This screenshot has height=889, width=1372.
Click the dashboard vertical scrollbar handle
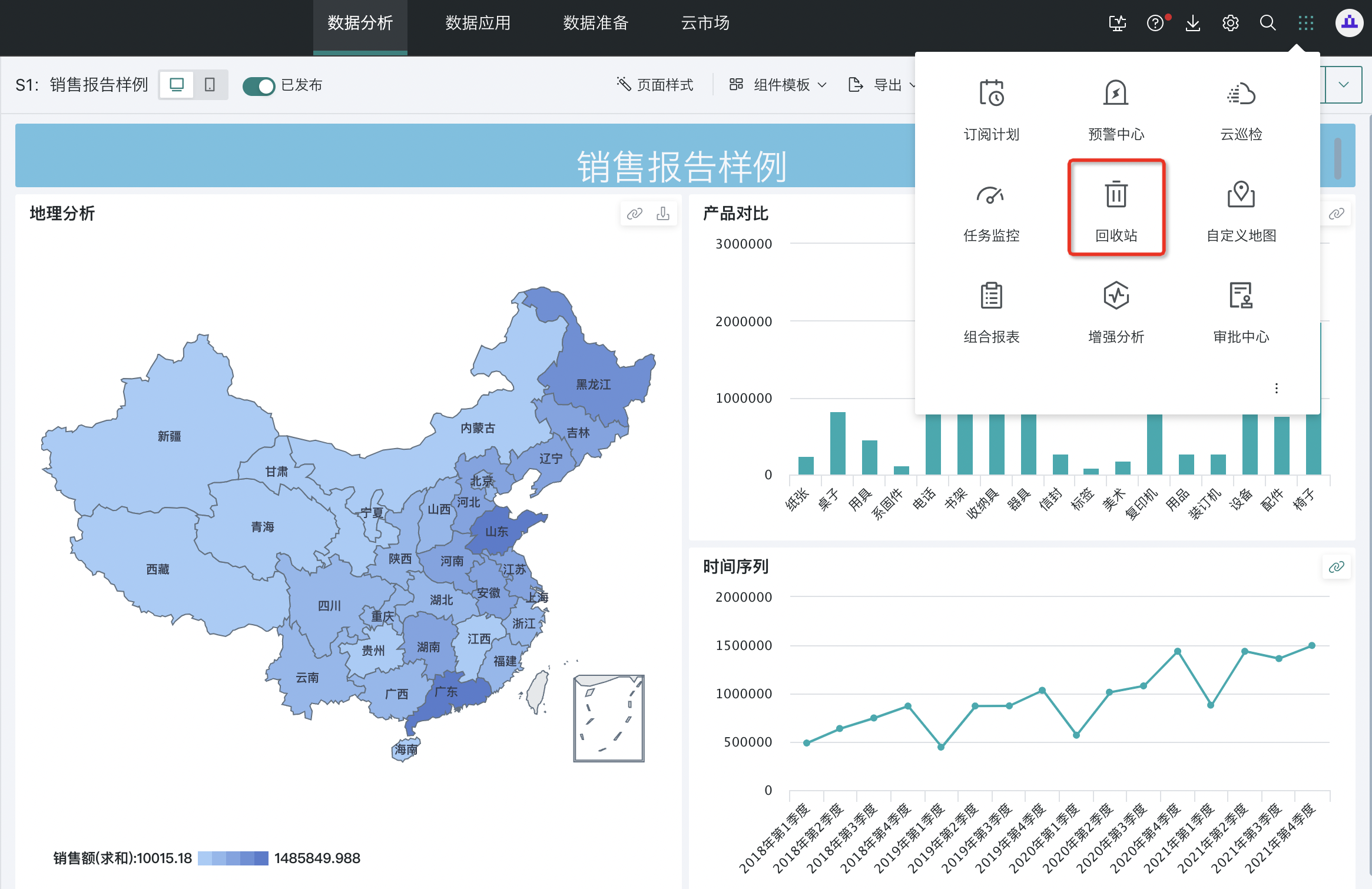(1337, 158)
